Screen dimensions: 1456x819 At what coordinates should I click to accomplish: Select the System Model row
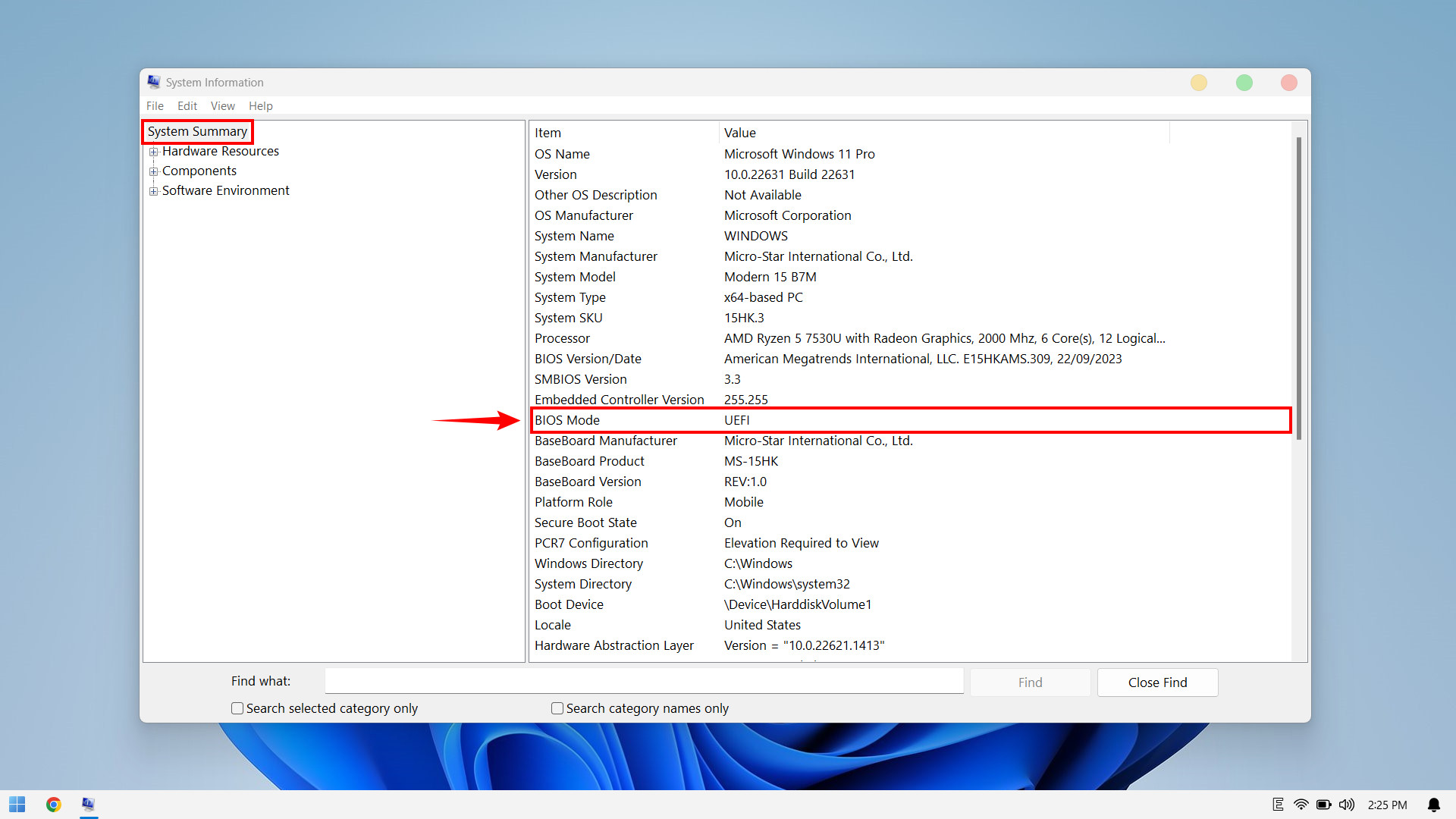tap(910, 277)
